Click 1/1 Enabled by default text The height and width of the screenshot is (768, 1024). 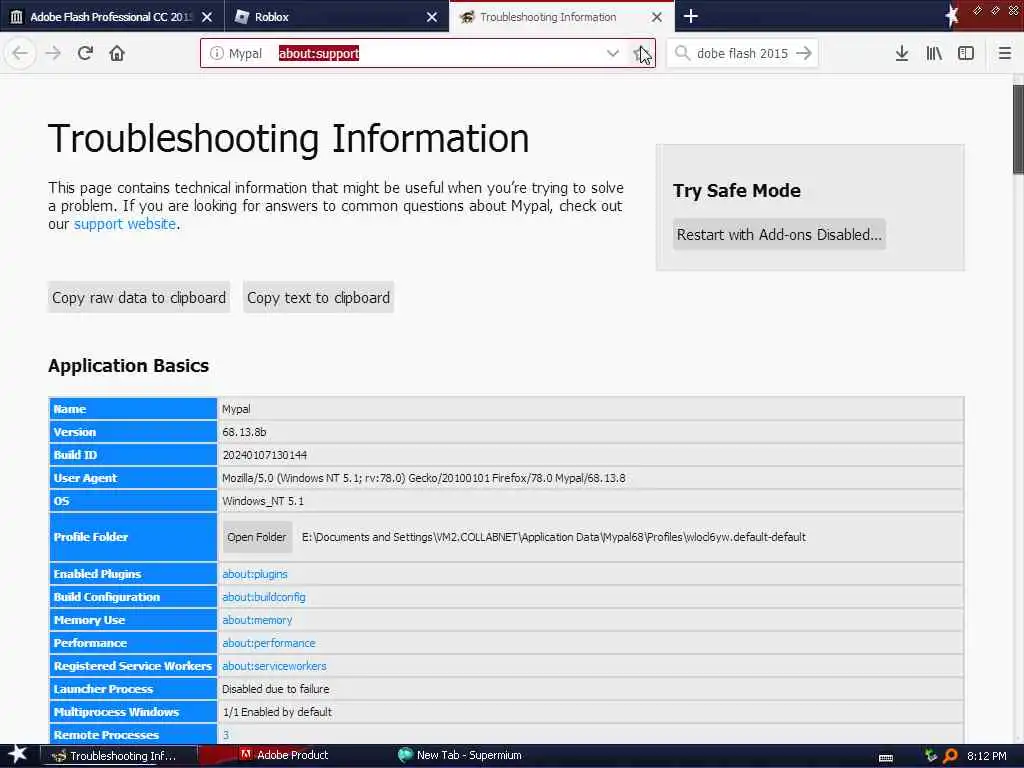click(278, 712)
